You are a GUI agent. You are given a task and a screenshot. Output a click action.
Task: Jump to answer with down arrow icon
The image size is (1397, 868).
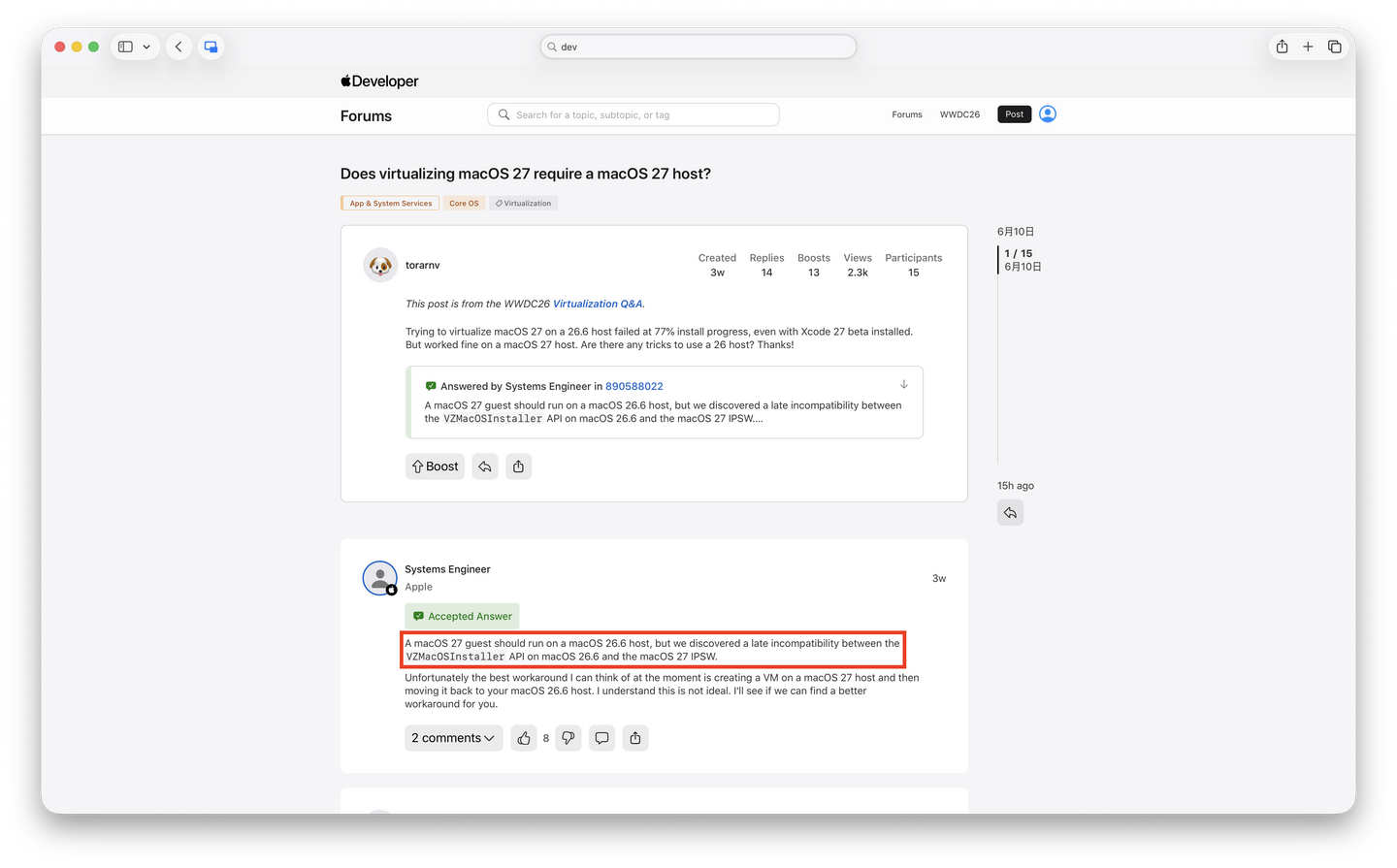[903, 384]
